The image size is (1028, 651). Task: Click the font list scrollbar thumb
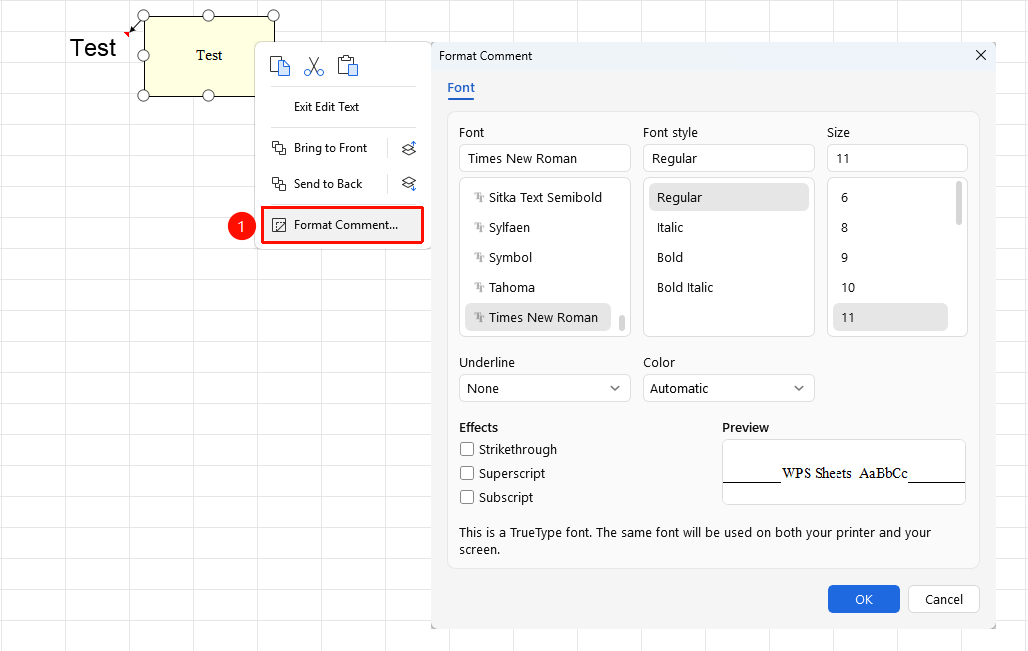622,323
